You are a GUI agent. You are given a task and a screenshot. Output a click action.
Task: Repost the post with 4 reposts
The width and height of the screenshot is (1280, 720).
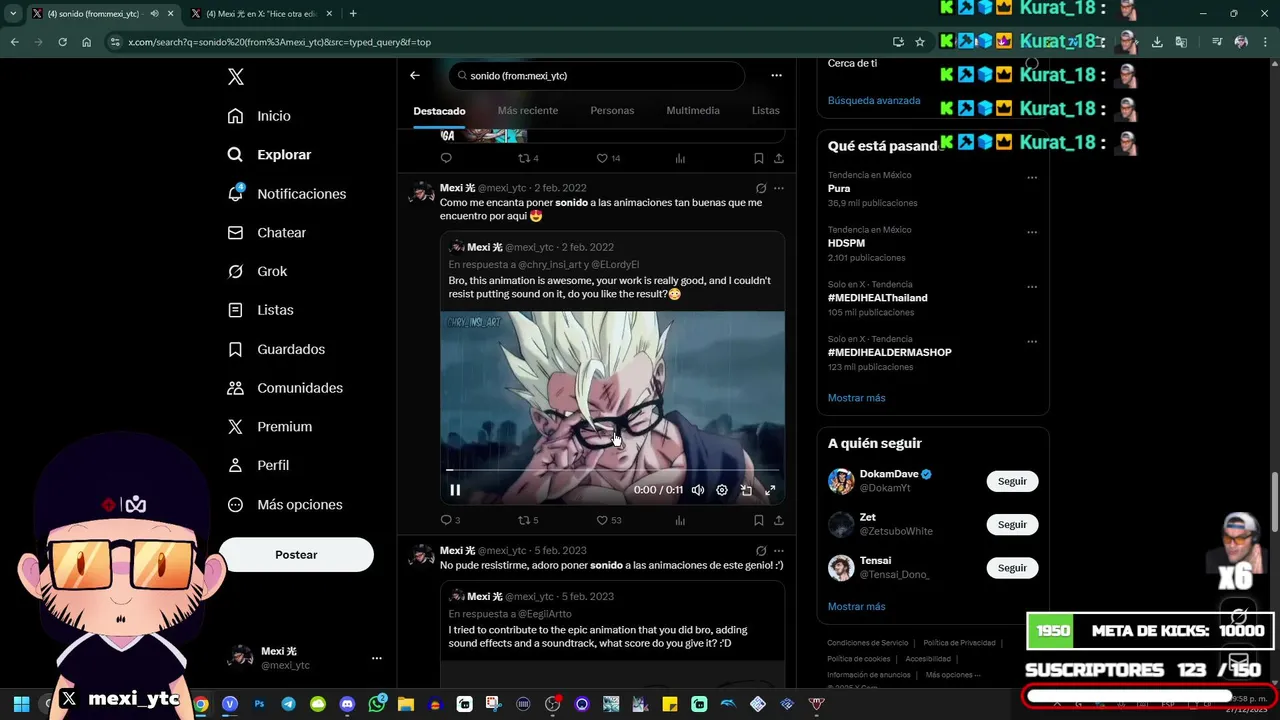[x=528, y=158]
